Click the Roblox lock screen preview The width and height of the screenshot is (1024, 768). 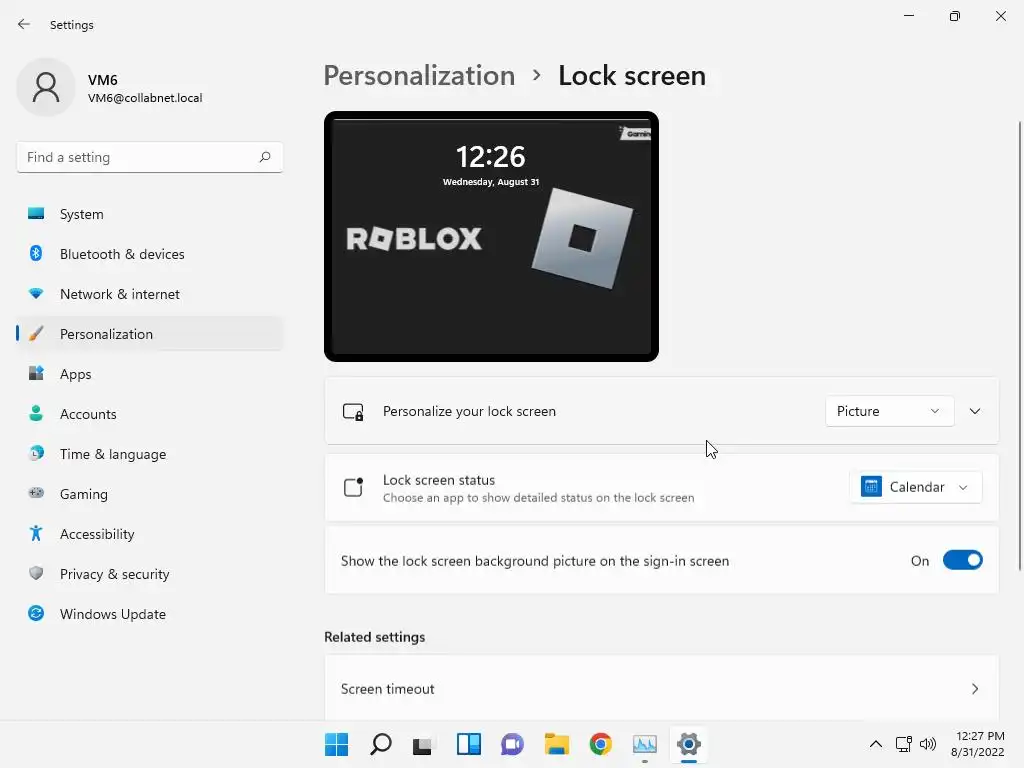tap(491, 236)
